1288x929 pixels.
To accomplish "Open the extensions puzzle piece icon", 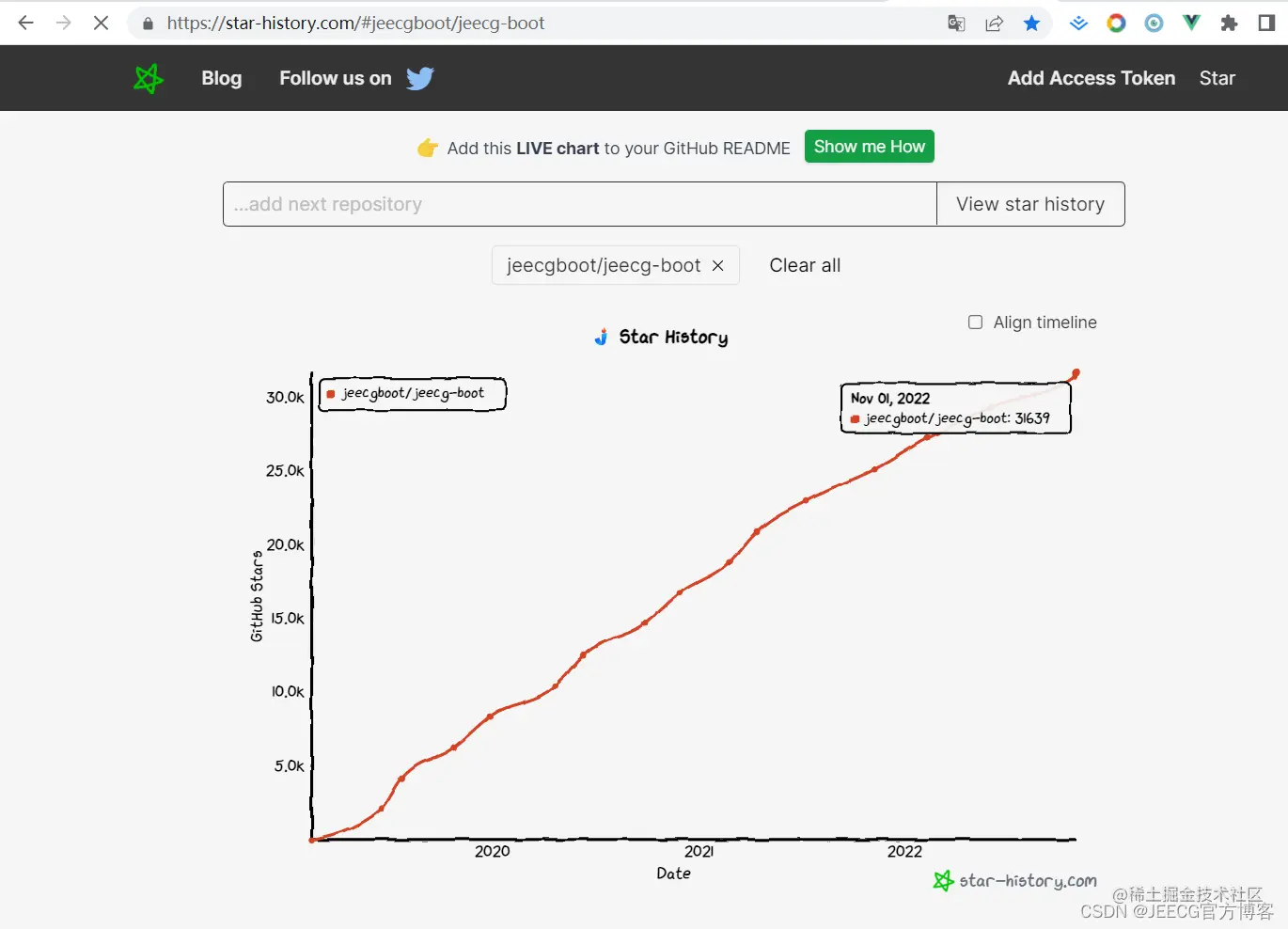I will click(x=1229, y=23).
